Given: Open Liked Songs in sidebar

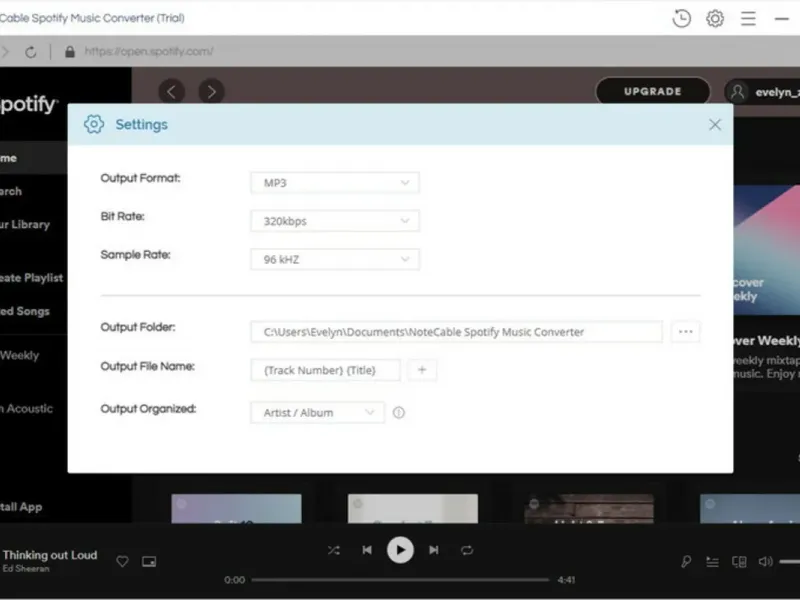Looking at the screenshot, I should (24, 311).
